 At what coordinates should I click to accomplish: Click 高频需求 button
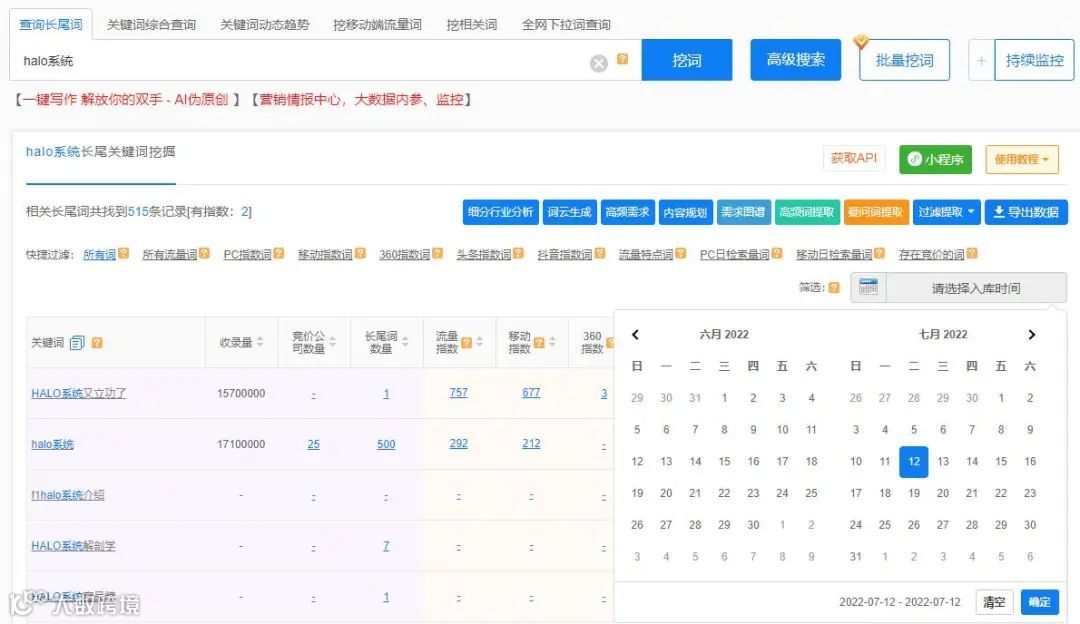pyautogui.click(x=627, y=212)
